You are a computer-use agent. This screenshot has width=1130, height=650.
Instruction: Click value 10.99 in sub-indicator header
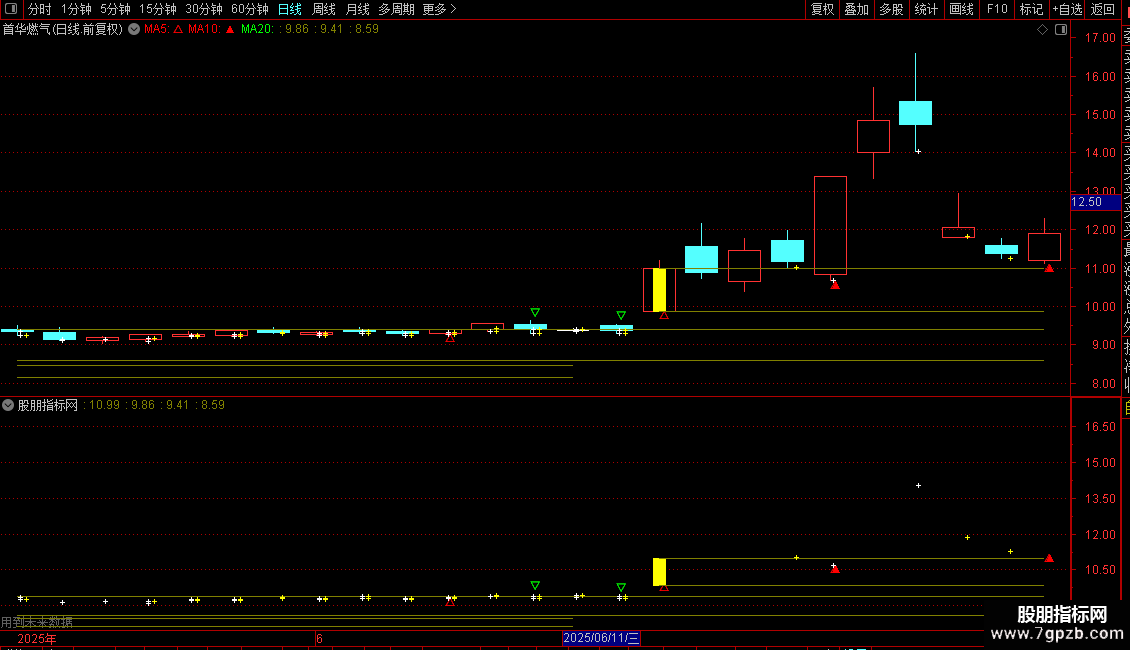coord(104,405)
